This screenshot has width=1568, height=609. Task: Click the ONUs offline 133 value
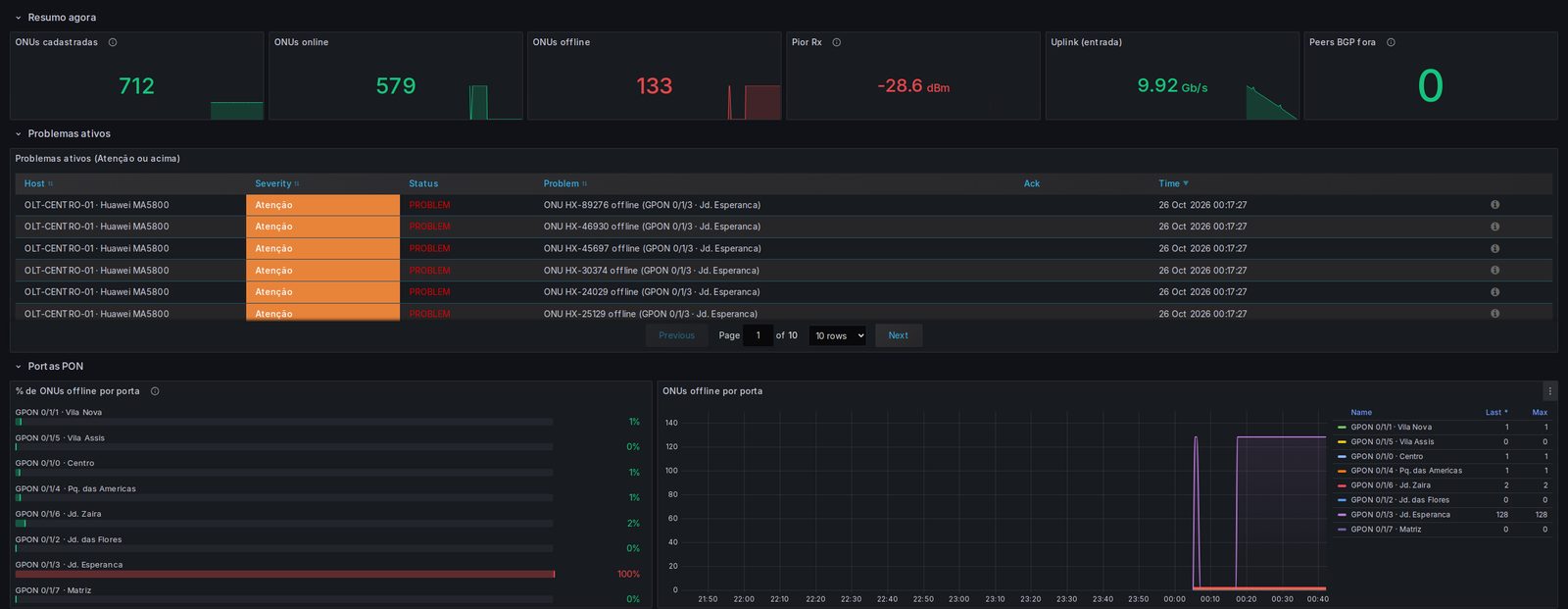pyautogui.click(x=655, y=86)
